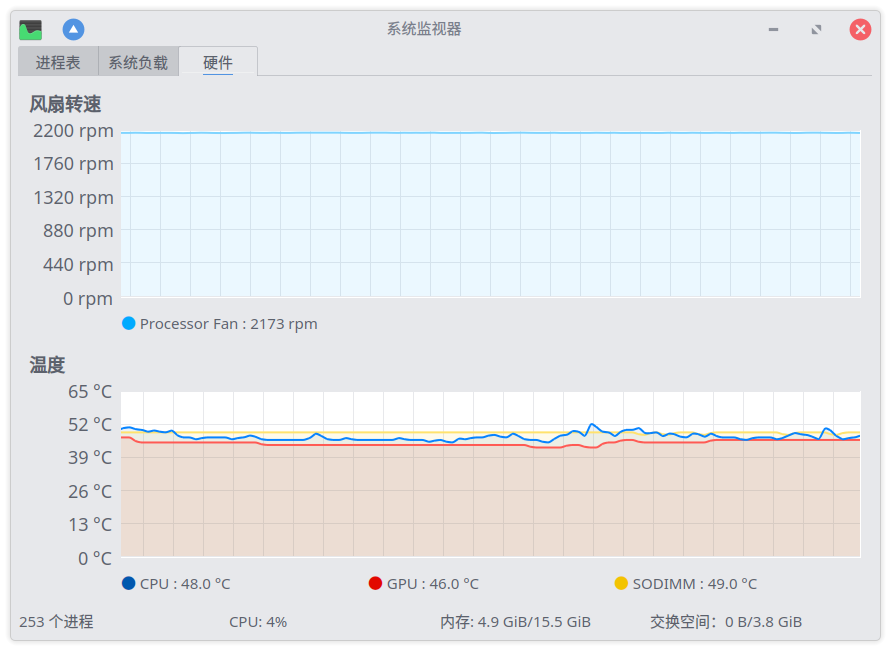Click the 26 °C axis label
Screen dimensions: 891x651
[90, 491]
